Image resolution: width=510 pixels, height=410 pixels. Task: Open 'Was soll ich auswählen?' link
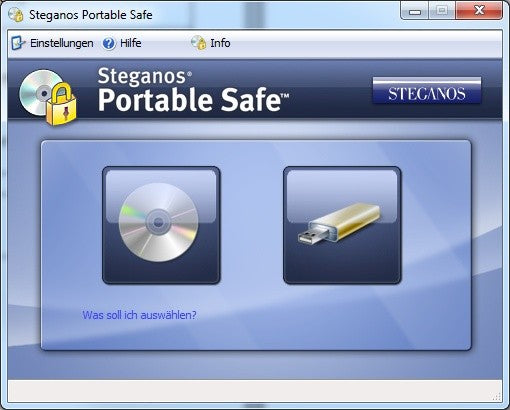(139, 315)
